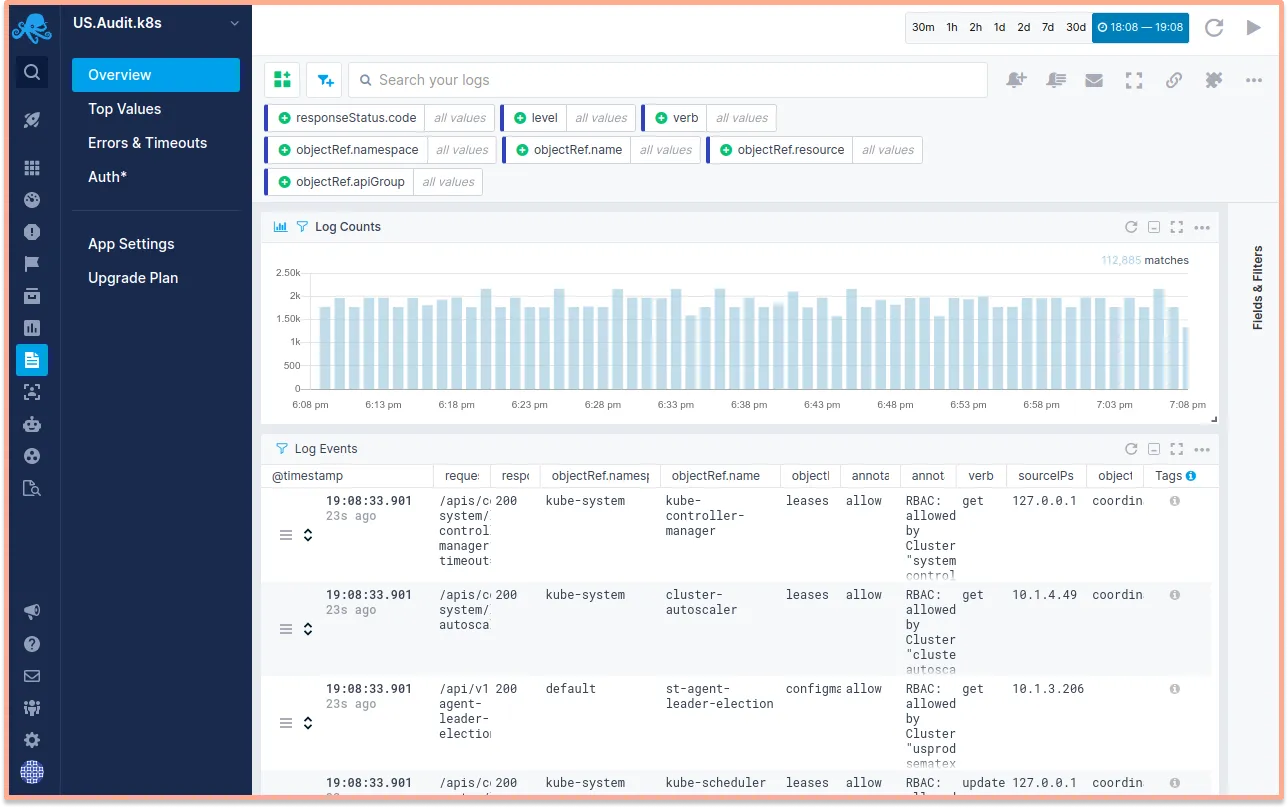
Task: Open the apps grid icon in left rail
Action: click(32, 168)
